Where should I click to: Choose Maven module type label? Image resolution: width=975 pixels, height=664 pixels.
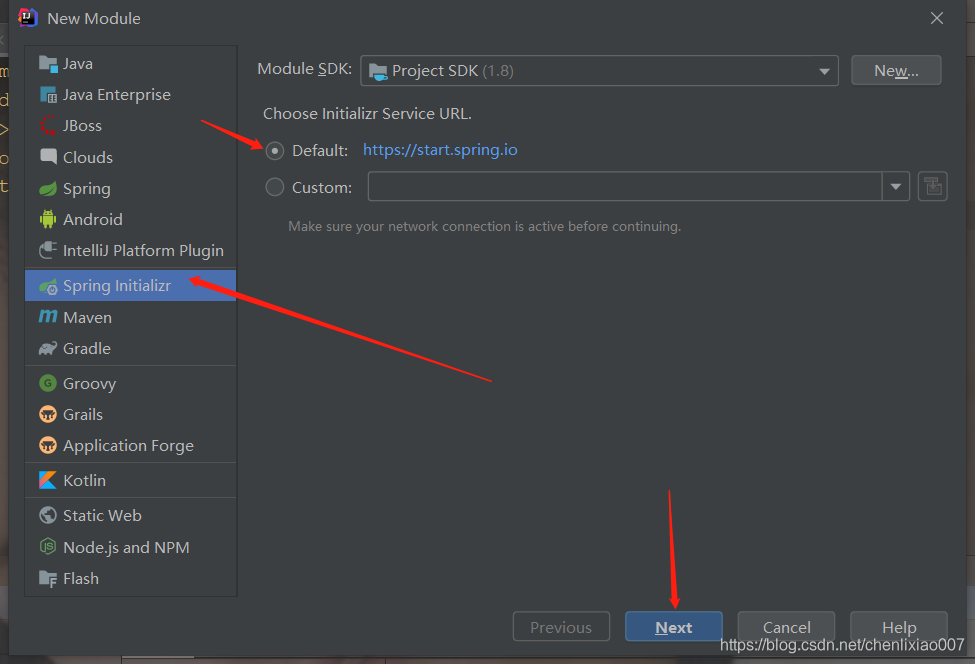[x=88, y=318]
